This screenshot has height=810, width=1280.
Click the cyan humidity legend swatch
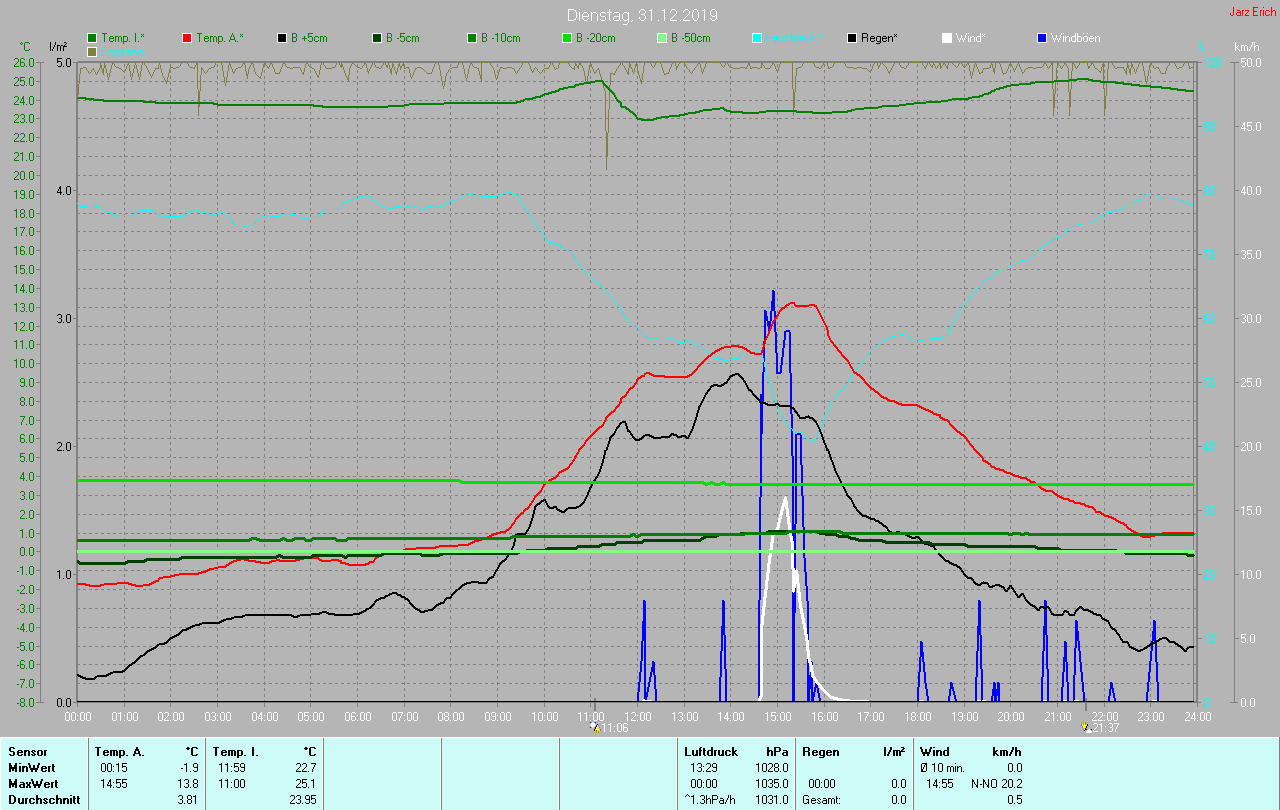tap(757, 38)
